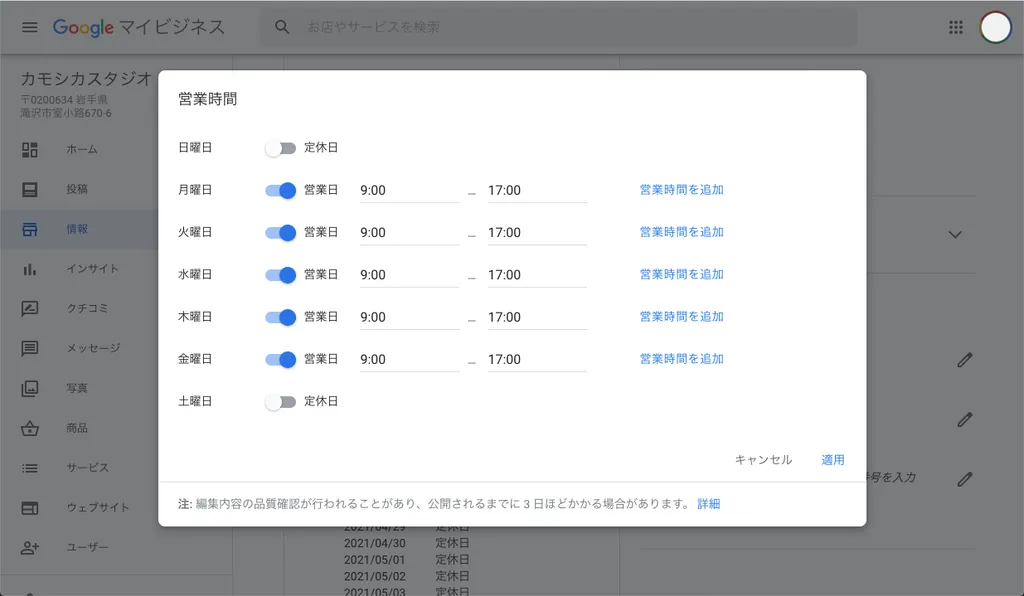
Task: Toggle 木曜日 business day switch
Action: (x=281, y=317)
